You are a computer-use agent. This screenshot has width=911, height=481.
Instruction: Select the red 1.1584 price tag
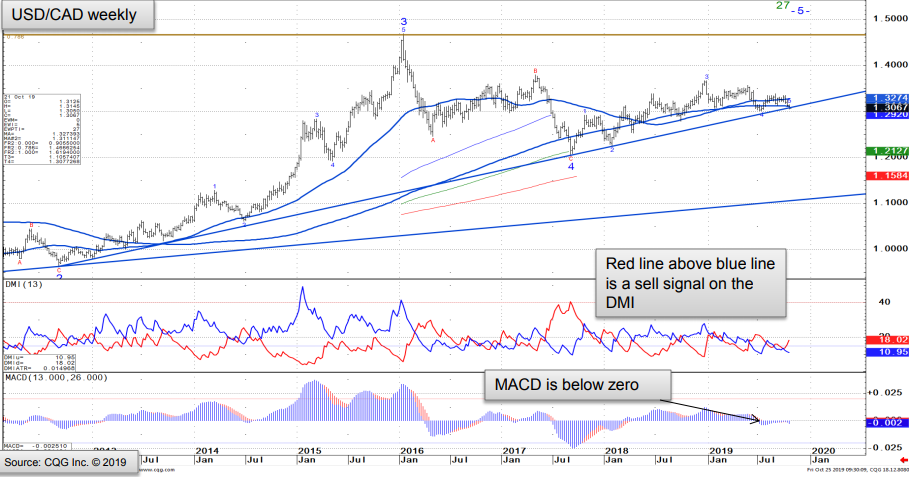coord(888,176)
